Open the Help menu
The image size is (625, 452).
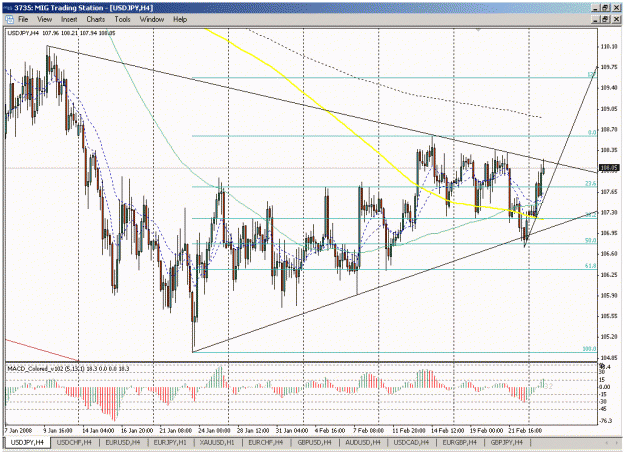180,19
